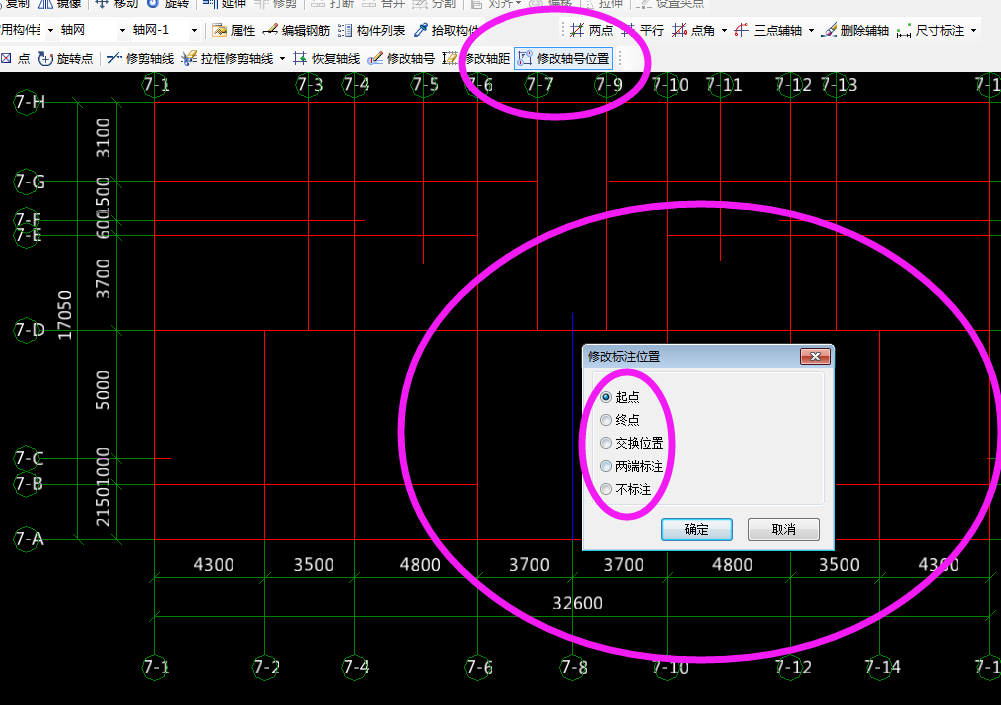Pick the 两点 two-point auxiliary axis tool
The height and width of the screenshot is (705, 1001).
click(591, 30)
